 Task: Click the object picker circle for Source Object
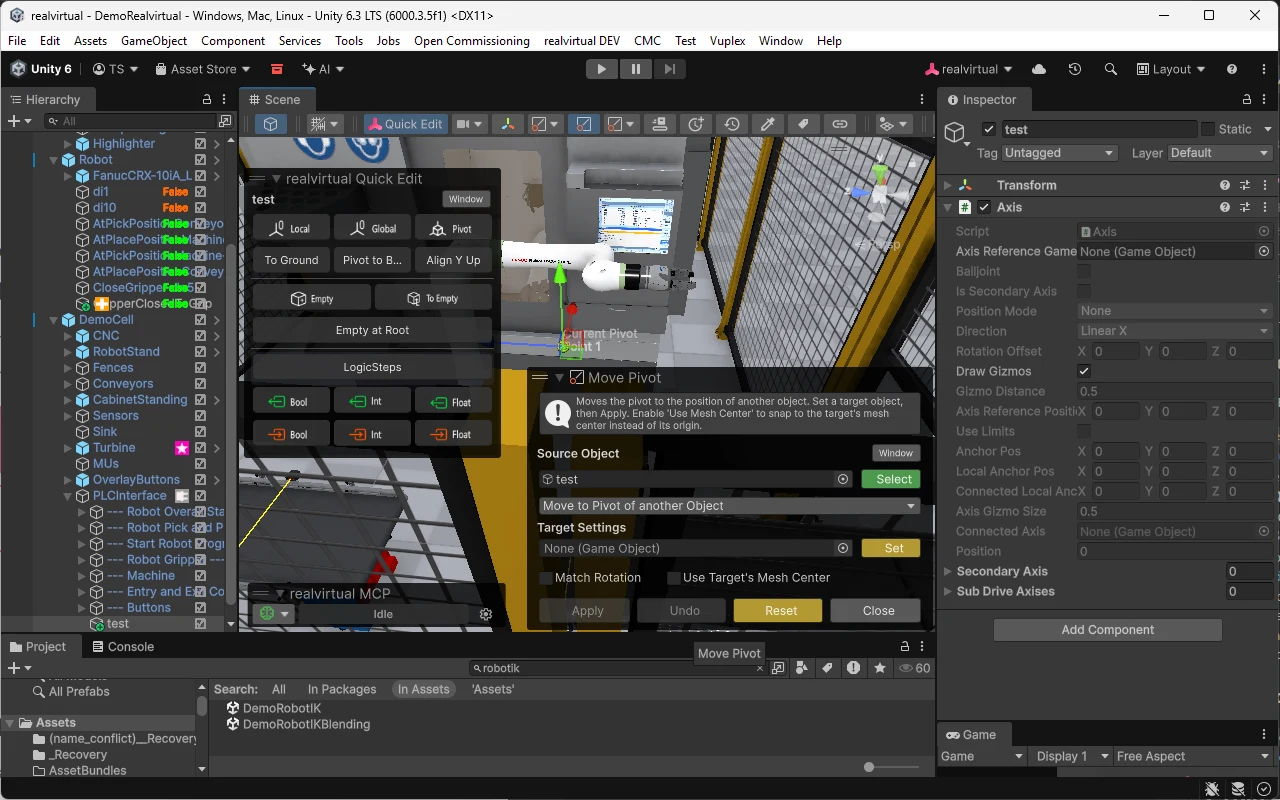pos(843,479)
